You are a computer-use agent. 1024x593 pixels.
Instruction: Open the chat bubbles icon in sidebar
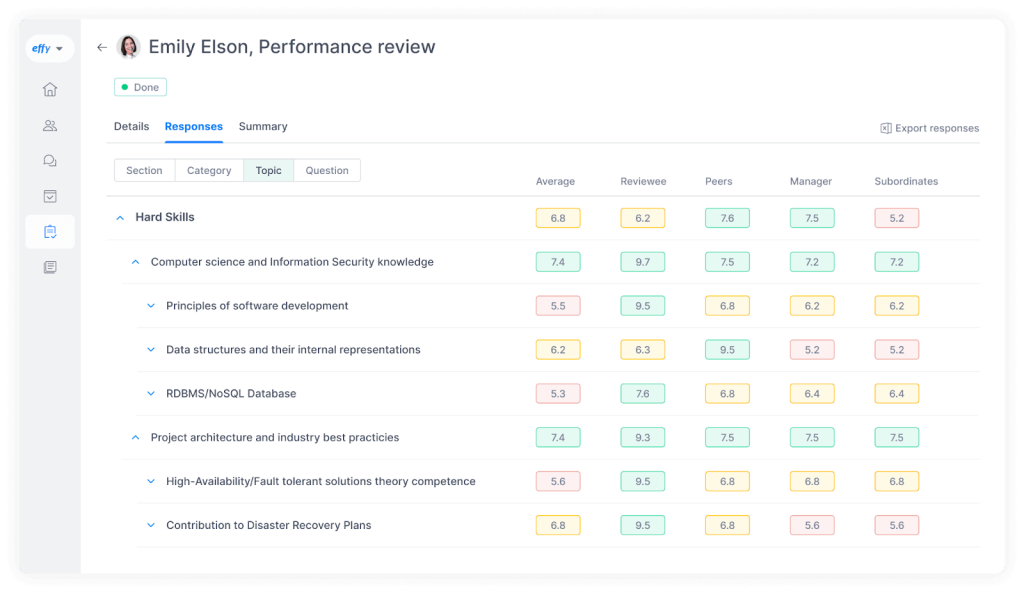pyautogui.click(x=50, y=161)
